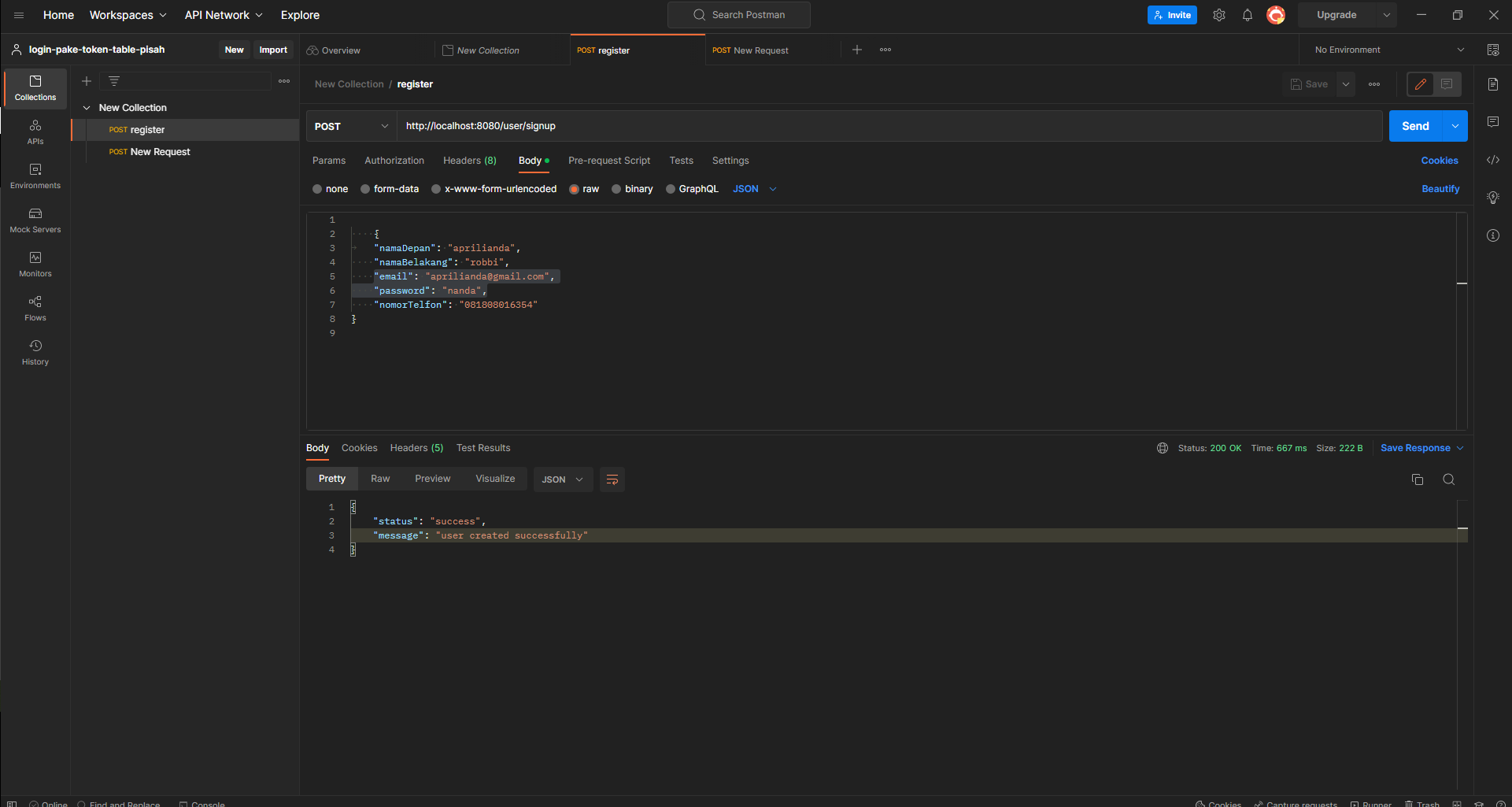This screenshot has width=1512, height=807.
Task: Switch to the Authorization tab
Action: click(x=394, y=161)
